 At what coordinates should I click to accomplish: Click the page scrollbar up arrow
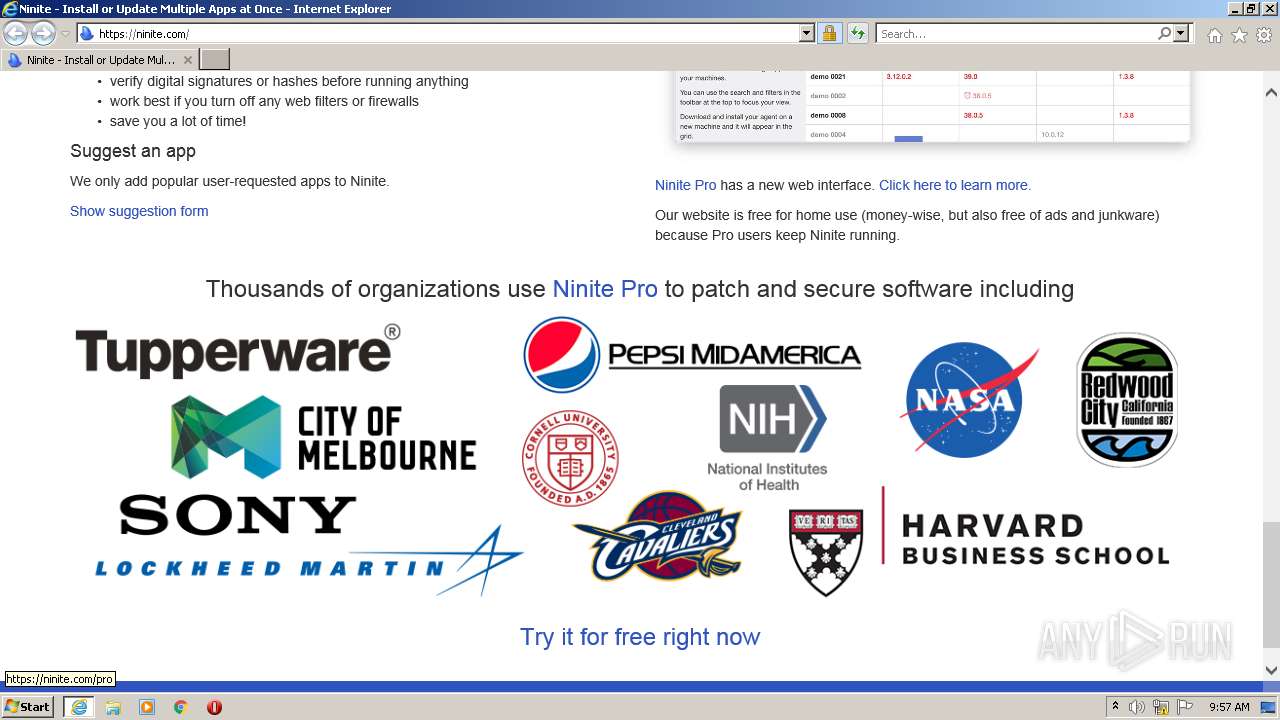(1271, 93)
